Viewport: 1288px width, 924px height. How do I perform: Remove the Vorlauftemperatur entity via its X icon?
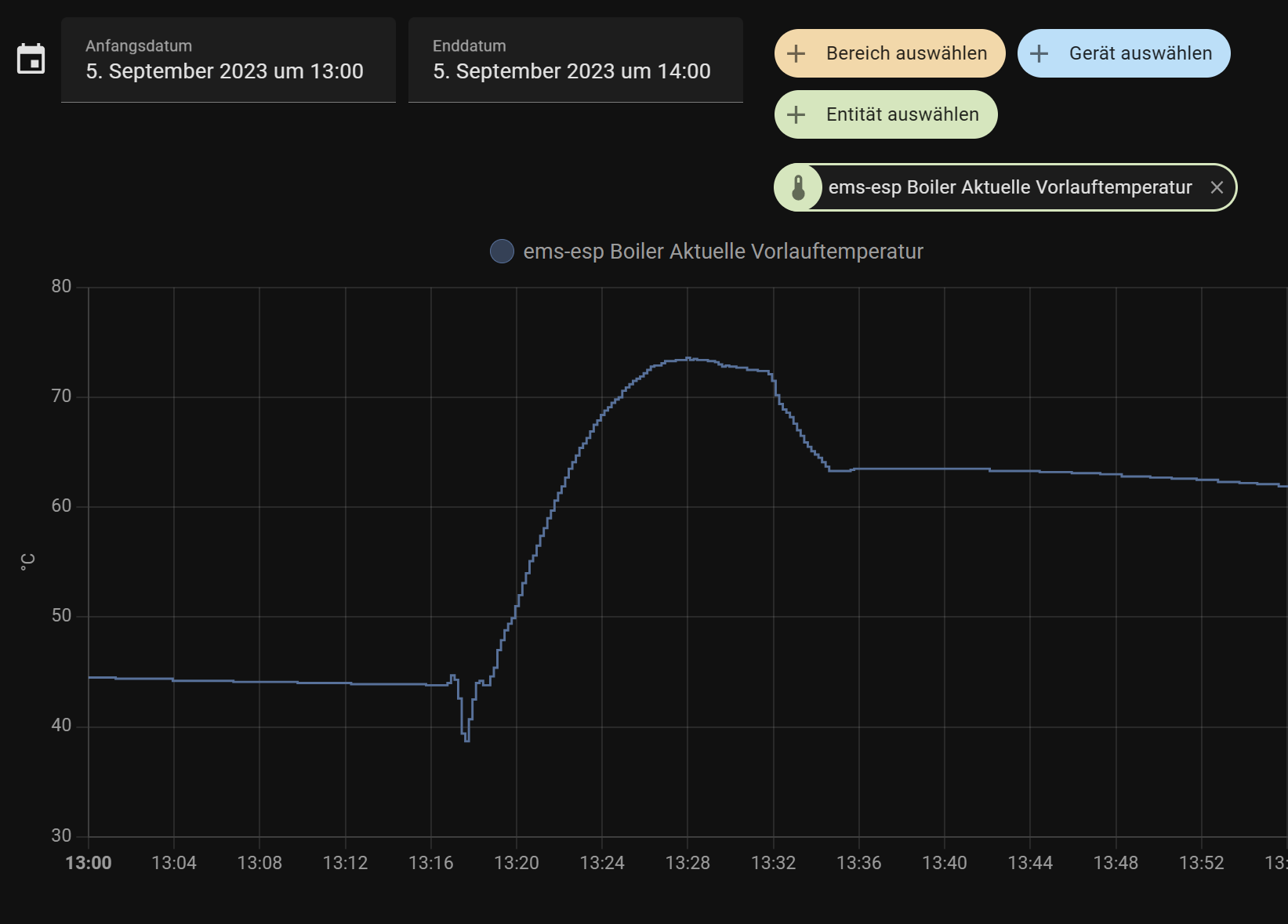(1217, 187)
